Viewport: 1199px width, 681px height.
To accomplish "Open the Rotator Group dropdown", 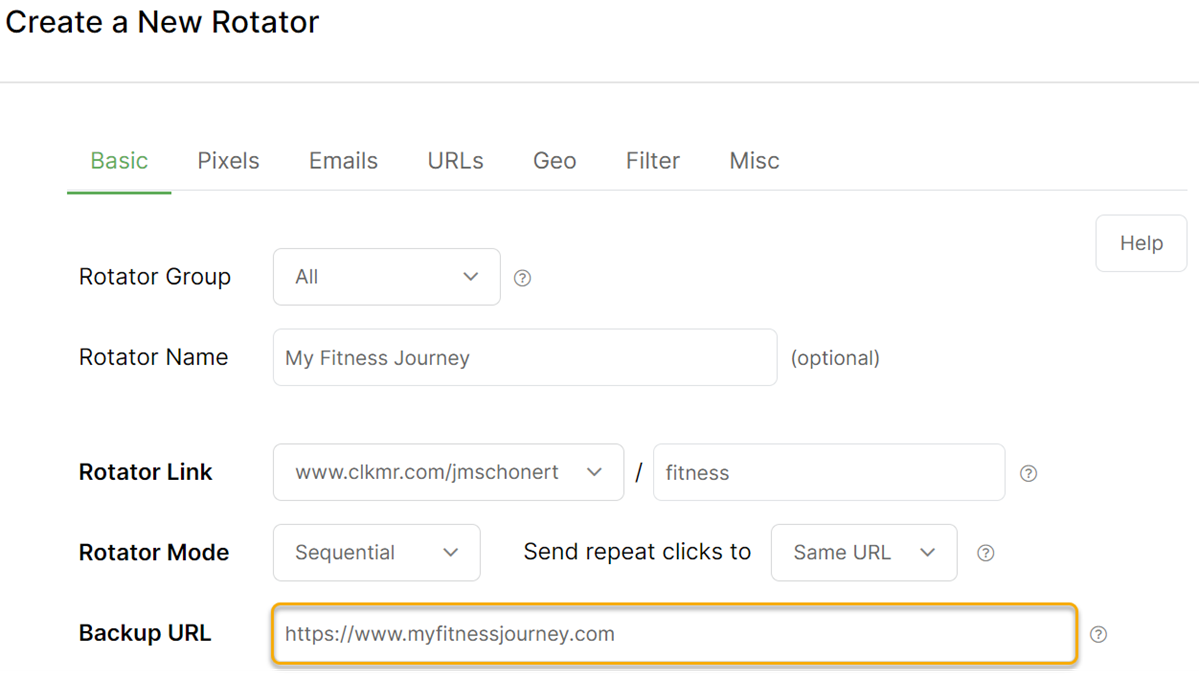I will tap(386, 277).
